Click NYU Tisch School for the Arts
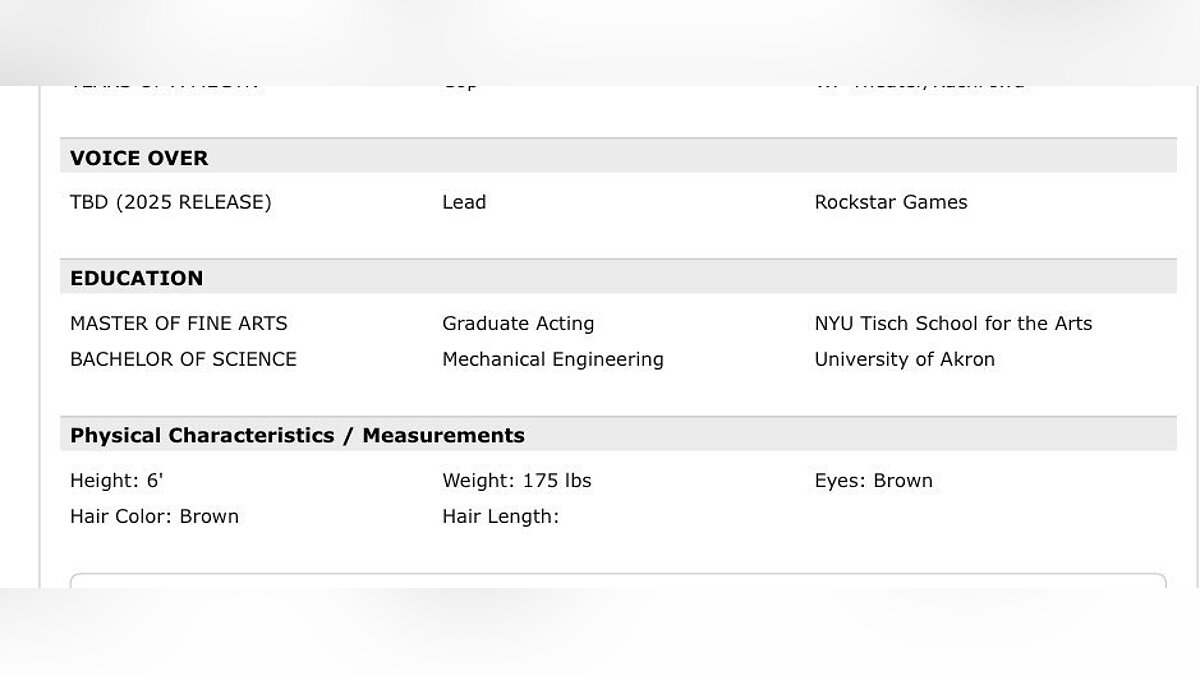This screenshot has height=675, width=1200. pos(953,323)
